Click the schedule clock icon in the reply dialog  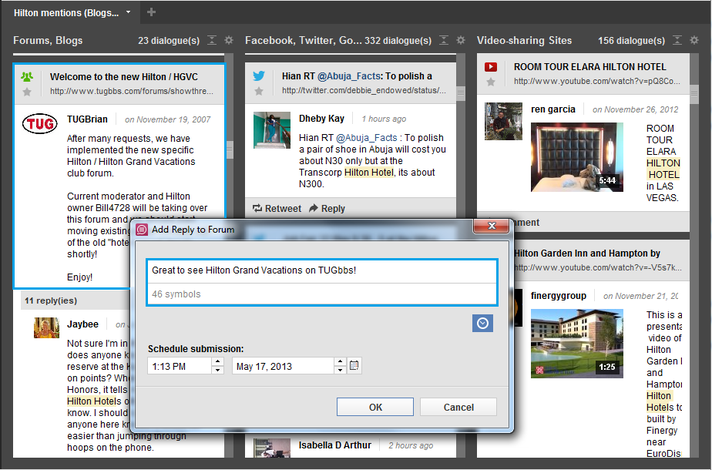point(483,323)
